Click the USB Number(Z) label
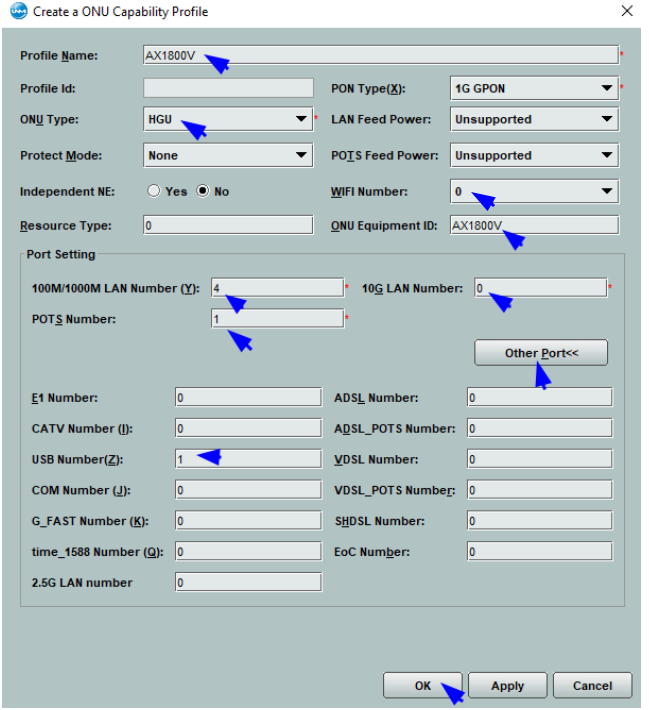 (x=77, y=459)
